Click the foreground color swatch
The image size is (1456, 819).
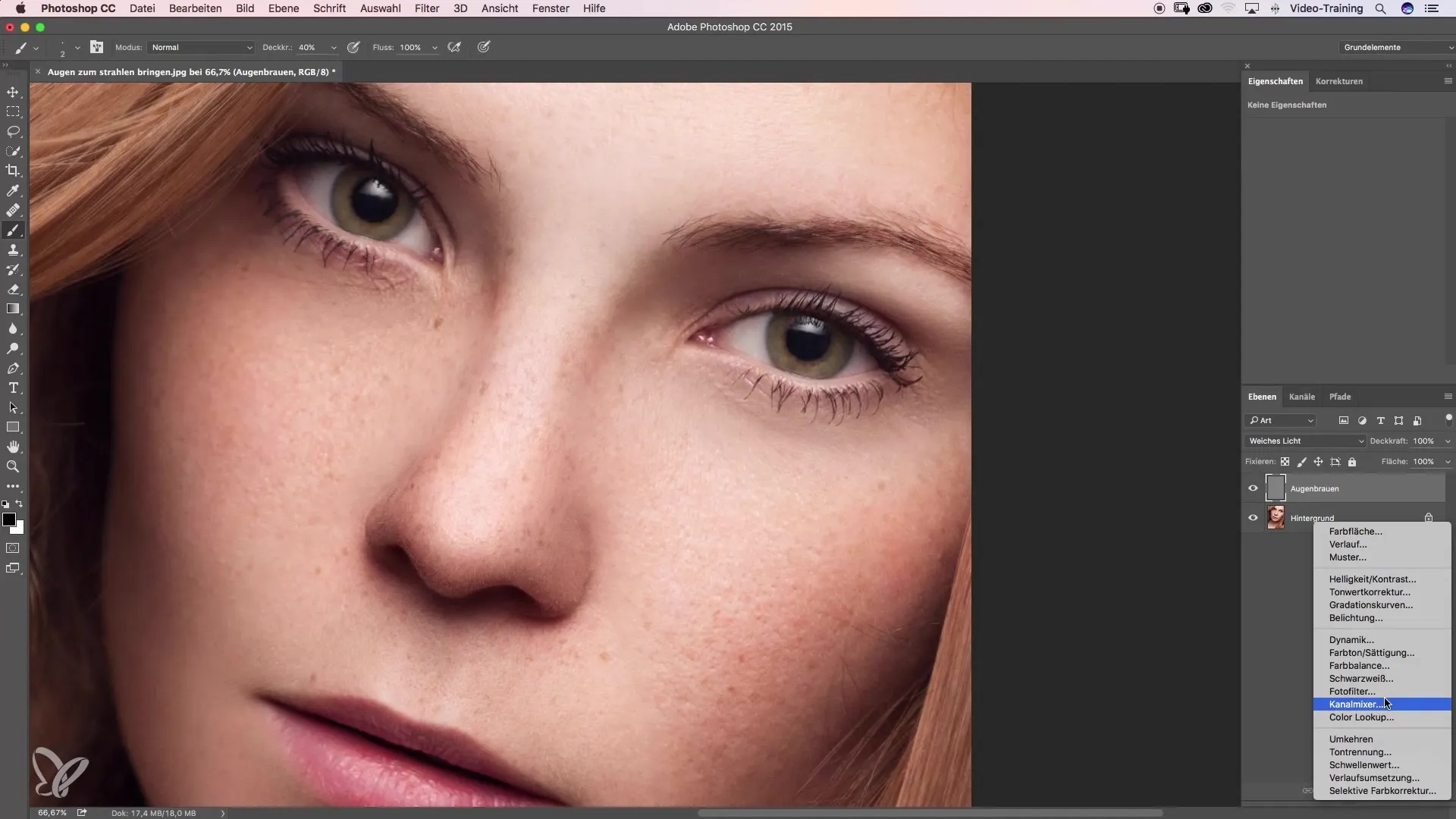tap(8, 519)
